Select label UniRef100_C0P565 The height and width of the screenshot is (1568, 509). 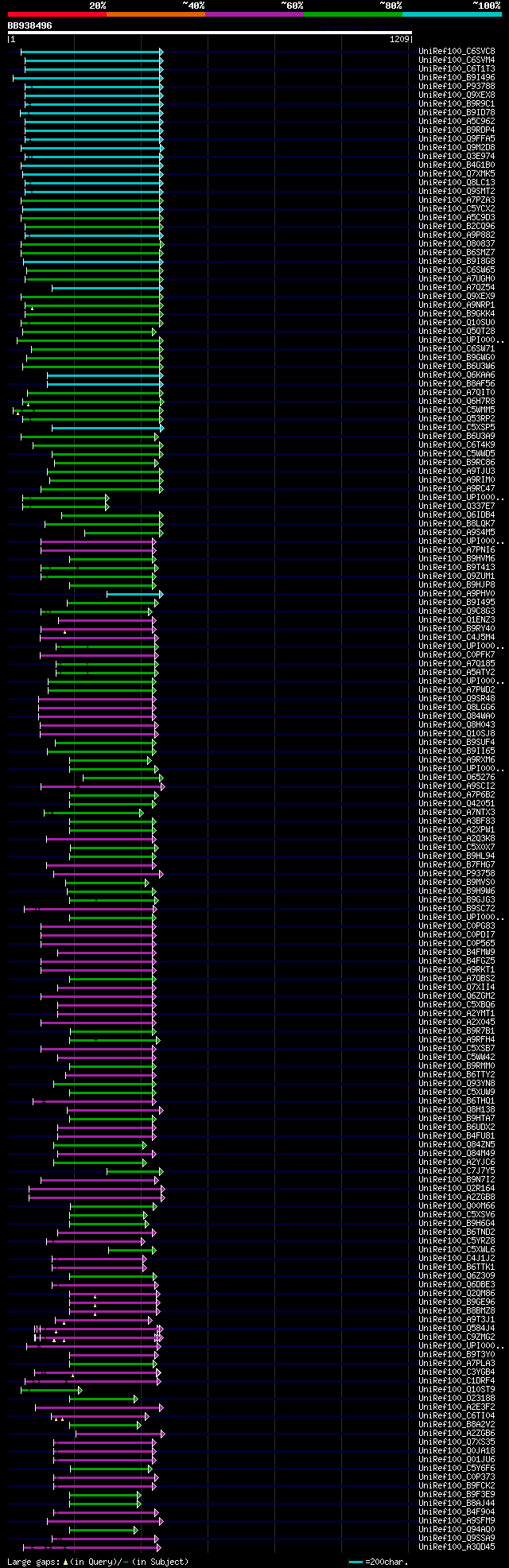coord(457,943)
